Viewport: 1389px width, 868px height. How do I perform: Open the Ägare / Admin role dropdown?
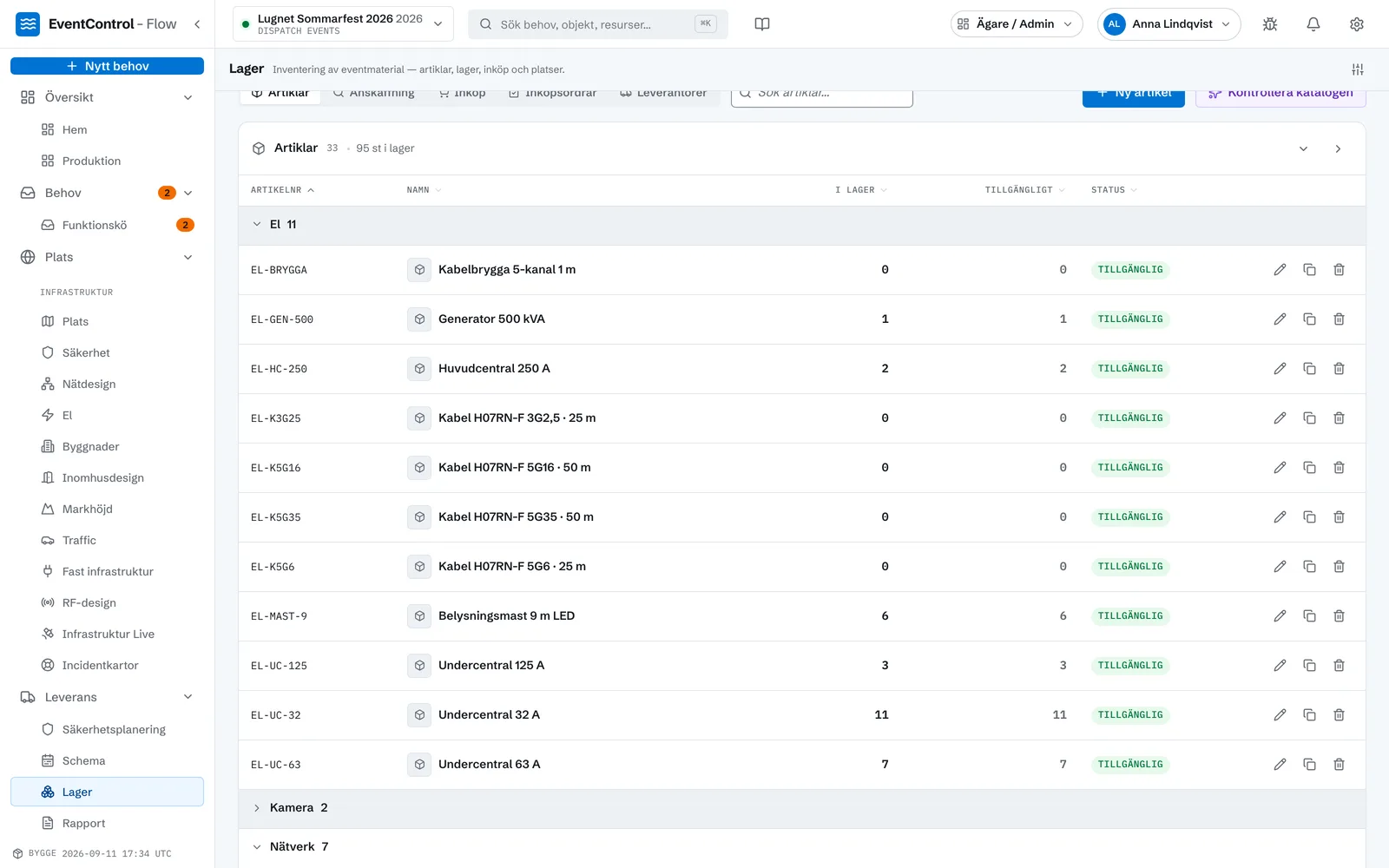click(x=1017, y=24)
